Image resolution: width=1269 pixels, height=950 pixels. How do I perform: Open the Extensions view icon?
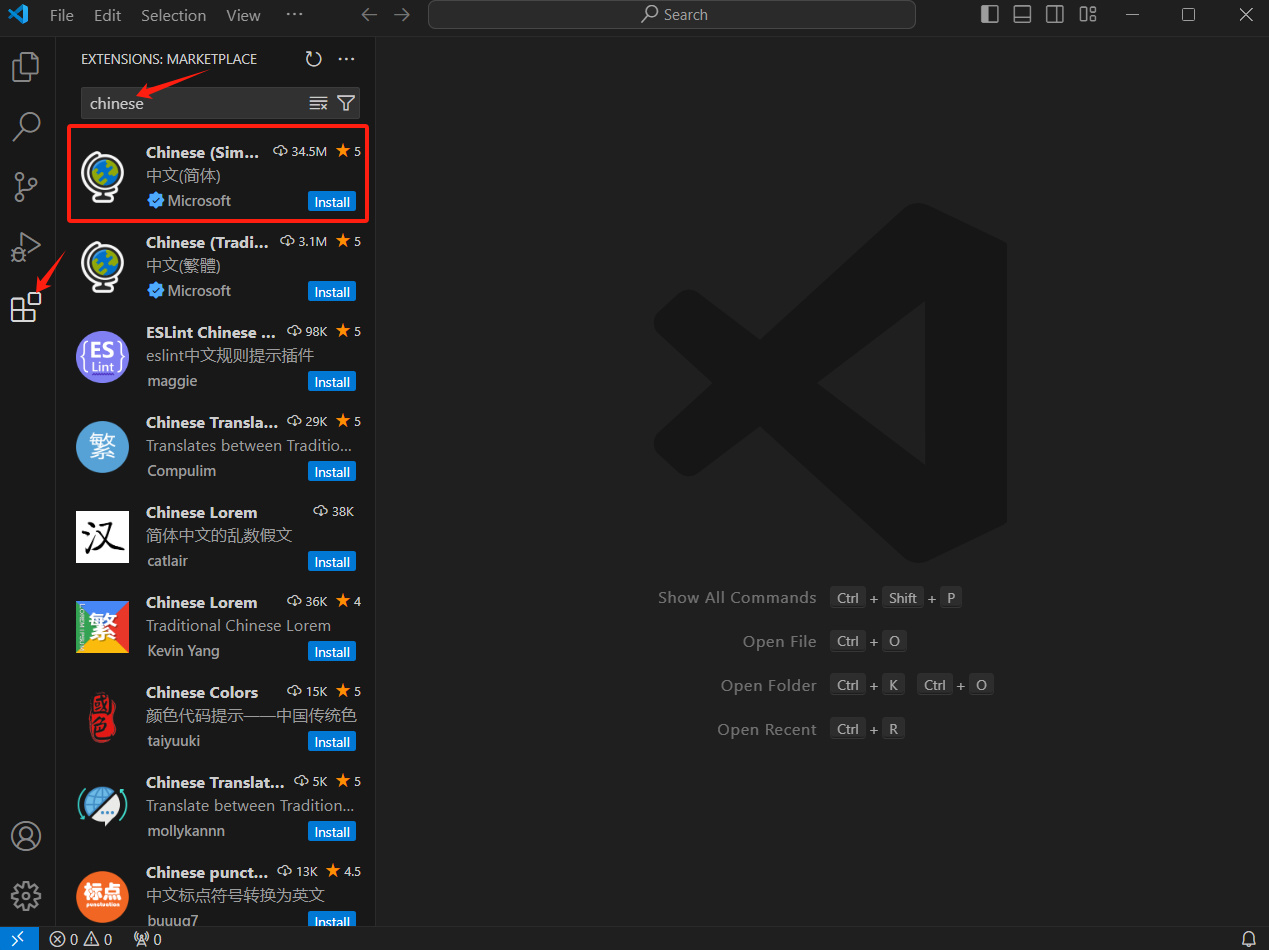(26, 307)
